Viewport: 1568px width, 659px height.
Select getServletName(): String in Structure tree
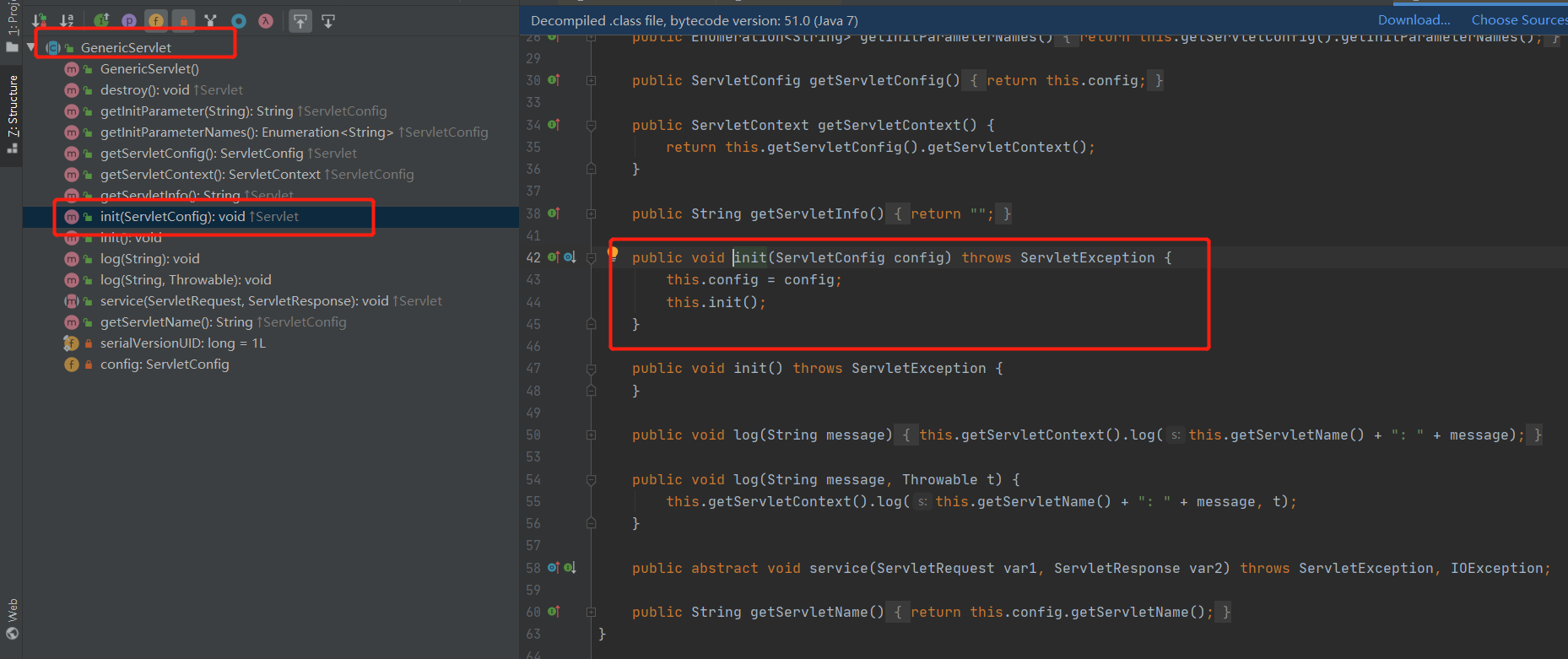(x=223, y=322)
